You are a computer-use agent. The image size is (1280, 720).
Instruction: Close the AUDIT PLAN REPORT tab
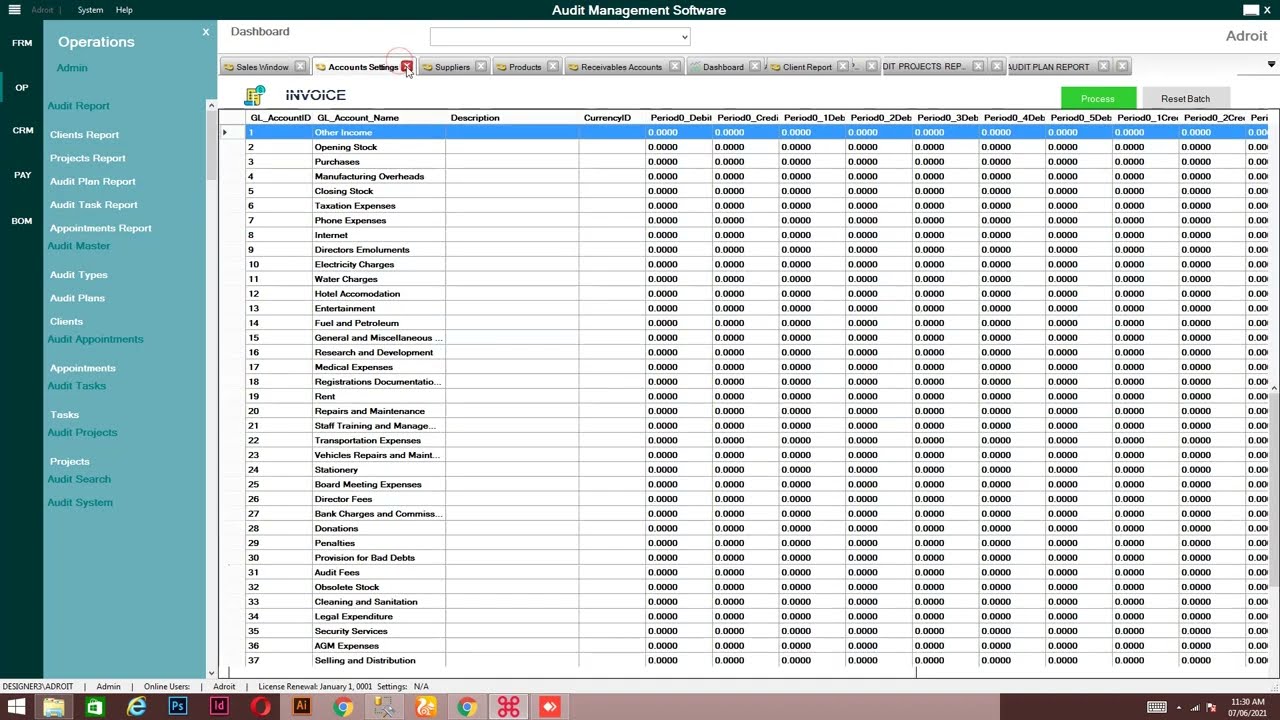tap(1103, 67)
